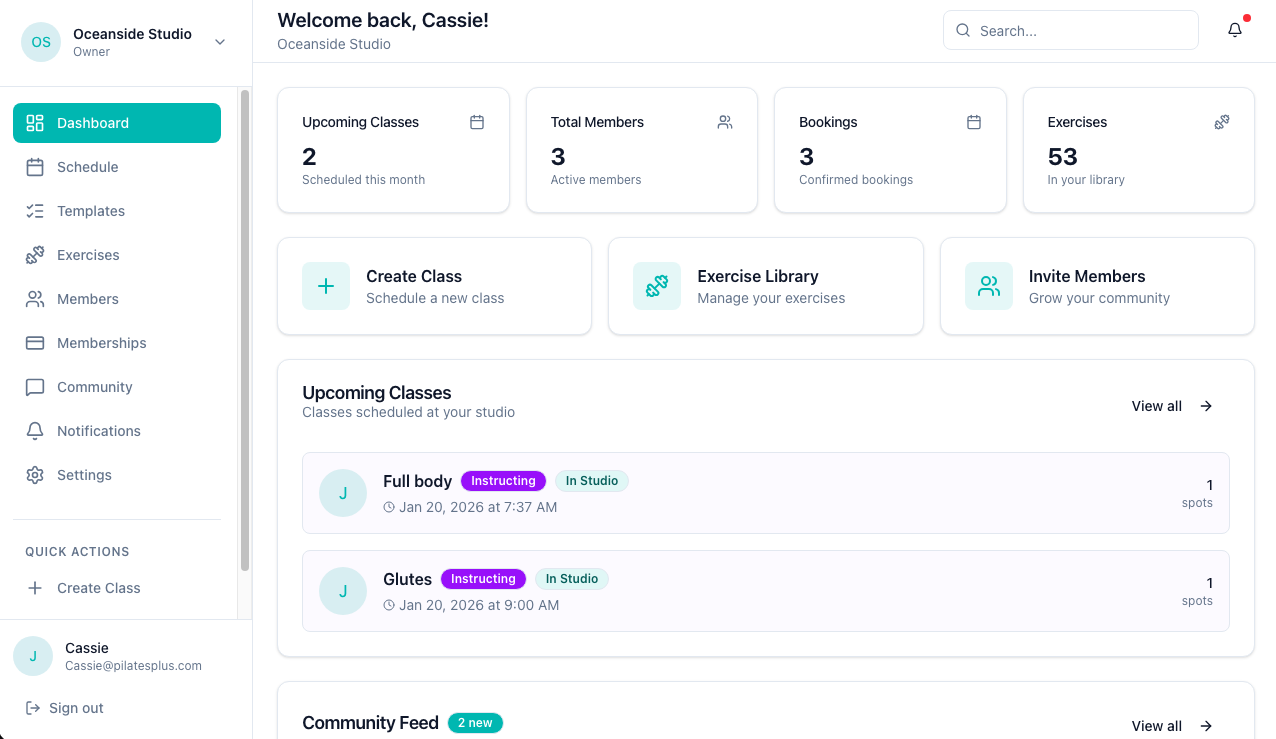
Task: Expand the Oceanside Studio switcher chevron
Action: point(220,42)
